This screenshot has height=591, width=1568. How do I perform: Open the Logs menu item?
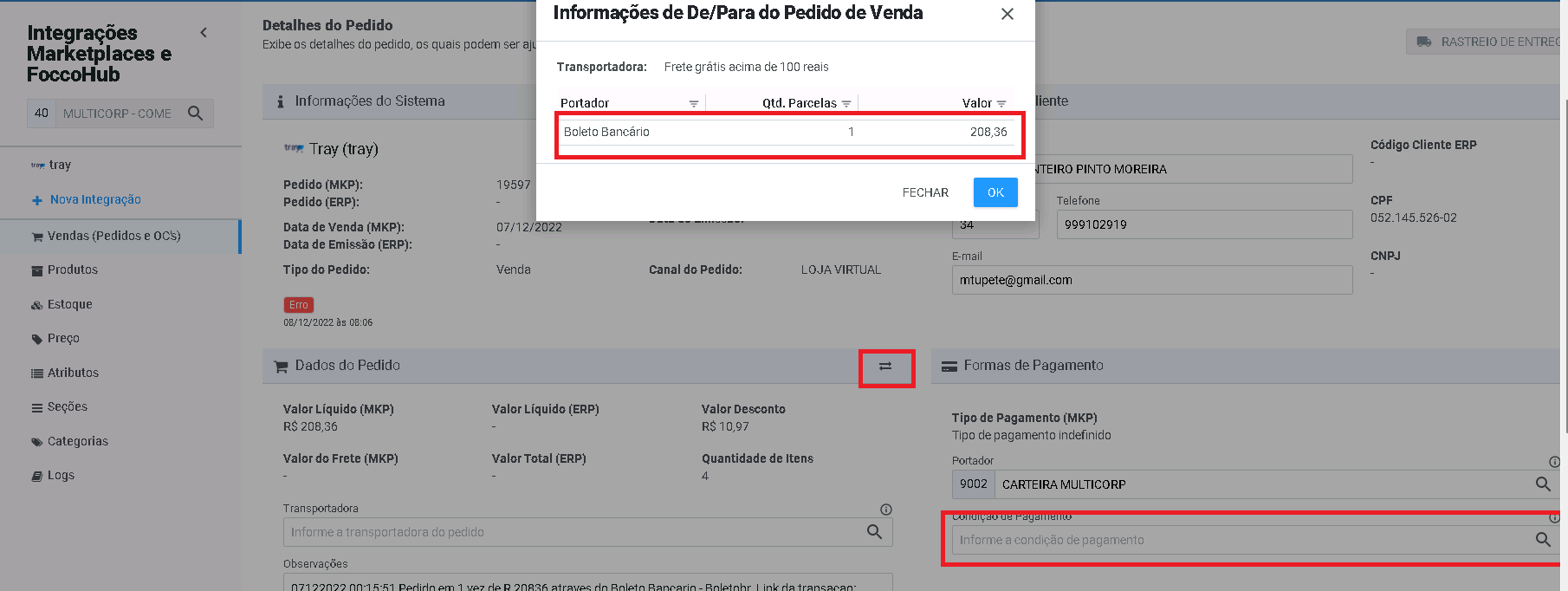[61, 475]
